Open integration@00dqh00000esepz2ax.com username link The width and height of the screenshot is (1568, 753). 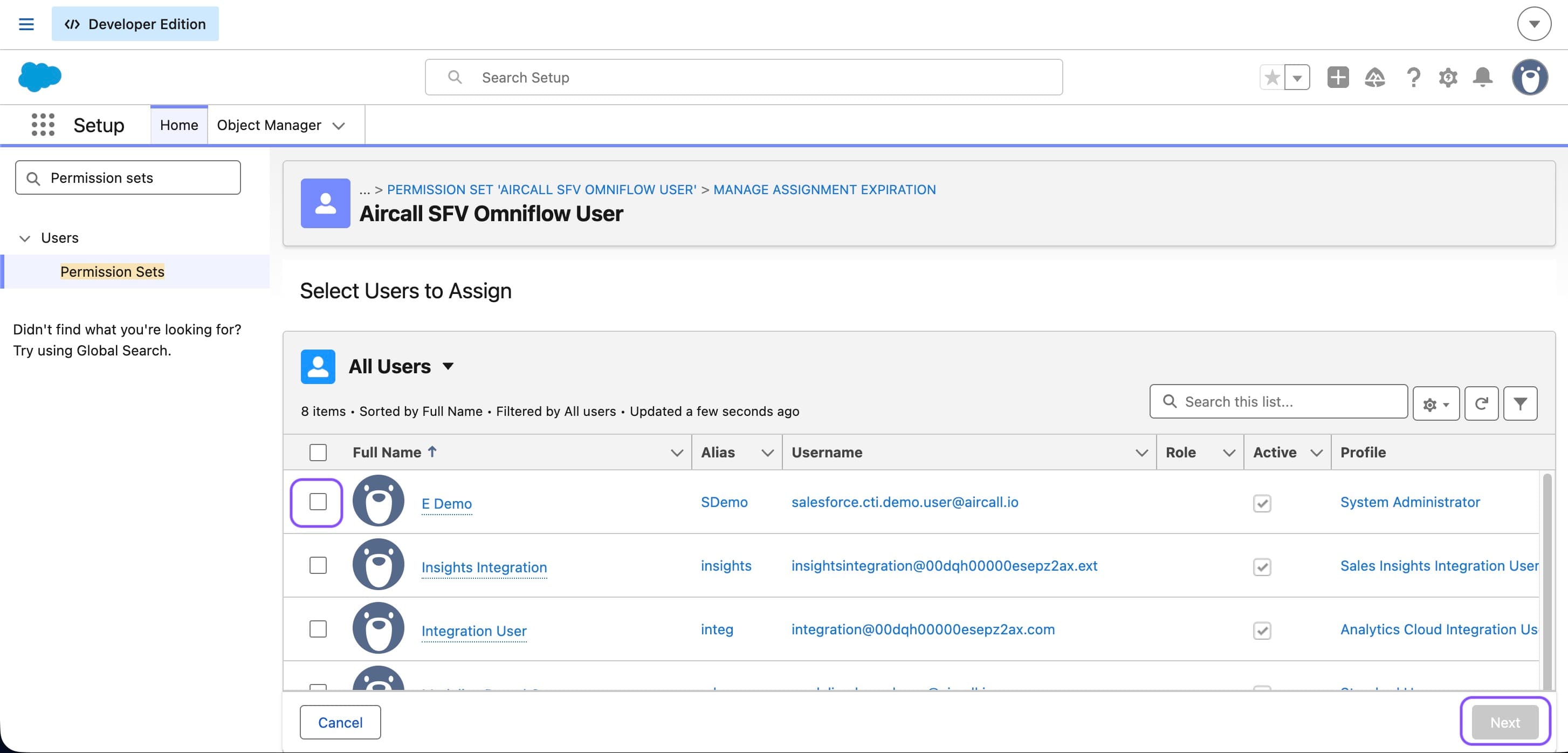pos(924,629)
